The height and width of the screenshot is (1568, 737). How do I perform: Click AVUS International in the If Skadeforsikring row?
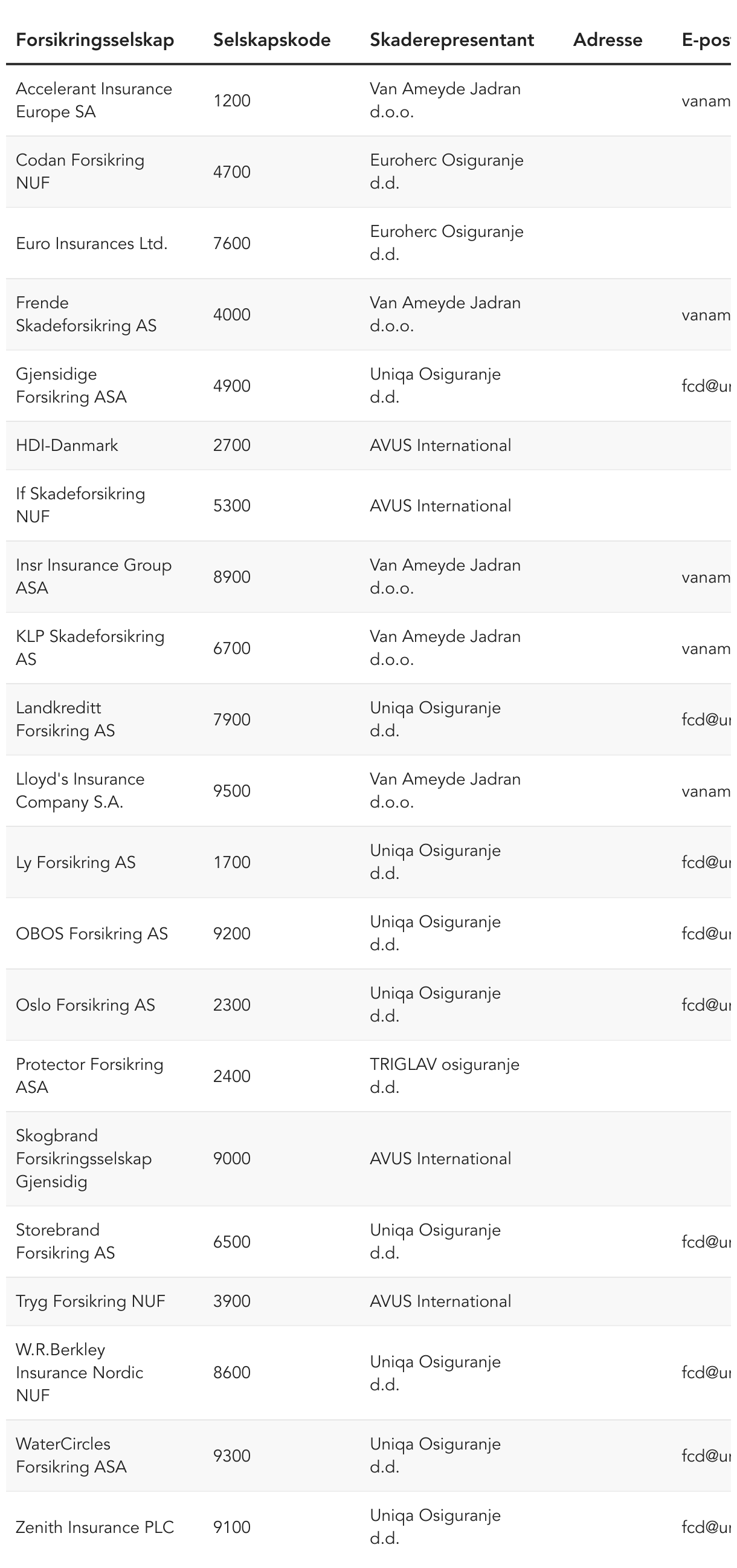[440, 506]
